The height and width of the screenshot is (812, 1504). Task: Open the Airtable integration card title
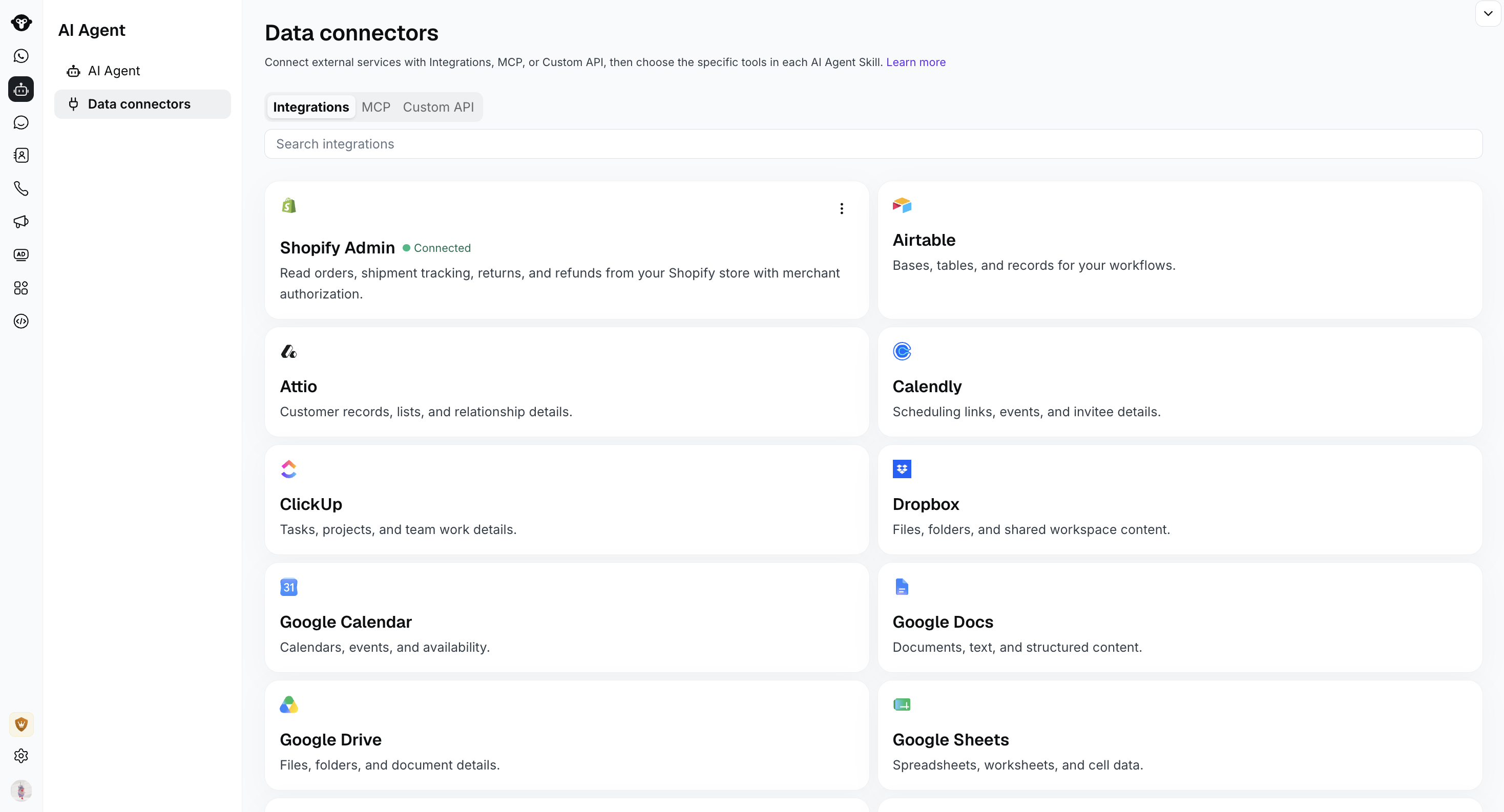pyautogui.click(x=924, y=240)
